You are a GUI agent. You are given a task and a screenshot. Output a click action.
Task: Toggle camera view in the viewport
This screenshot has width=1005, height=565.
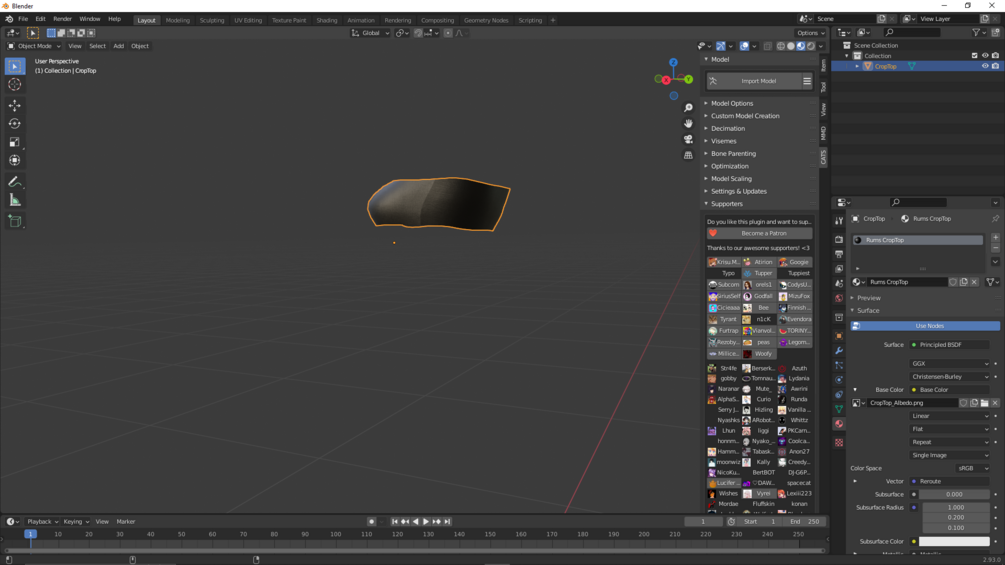pyautogui.click(x=688, y=139)
